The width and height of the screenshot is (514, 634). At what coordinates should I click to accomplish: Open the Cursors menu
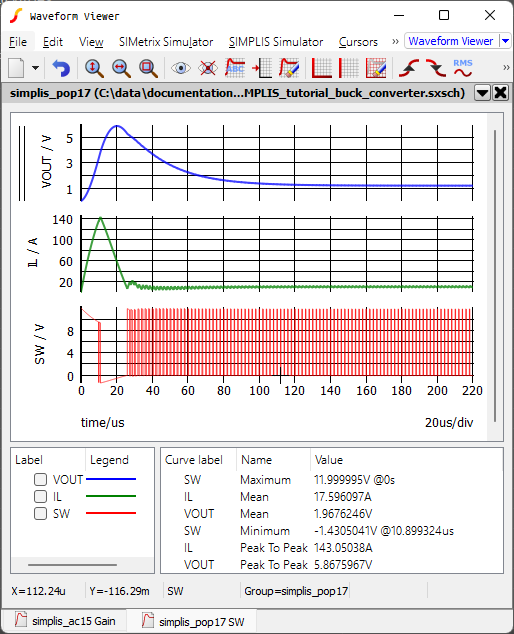coord(358,42)
